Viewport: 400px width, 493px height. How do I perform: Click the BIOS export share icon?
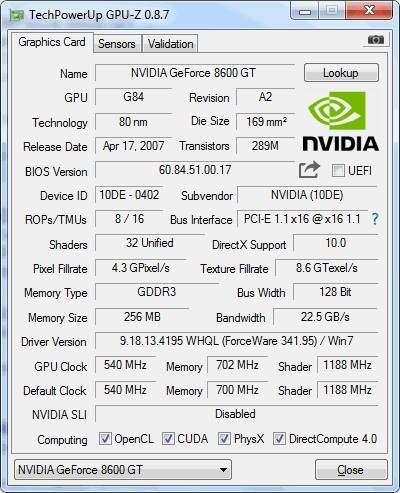pos(309,170)
